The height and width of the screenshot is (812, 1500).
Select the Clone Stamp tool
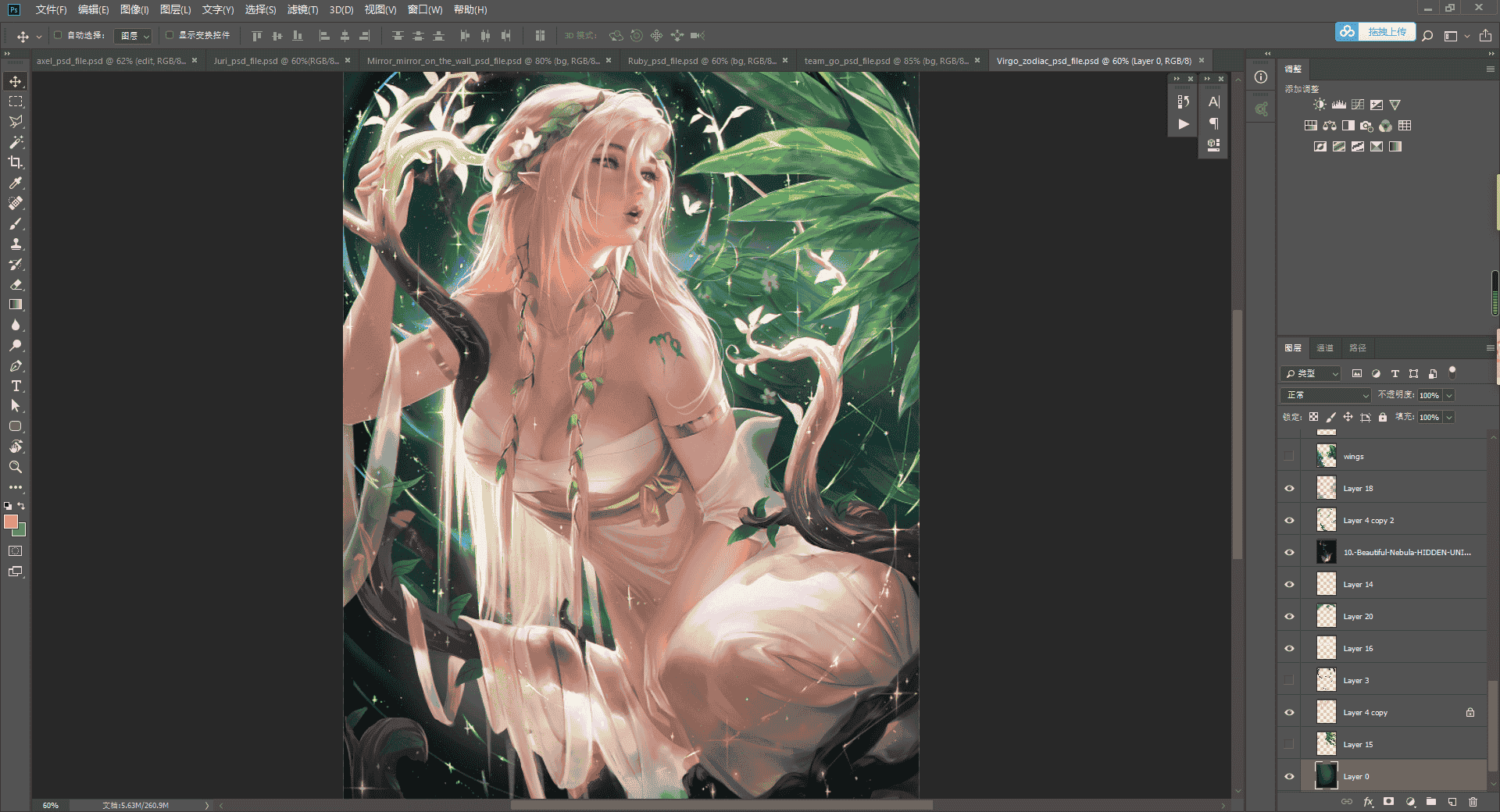[16, 244]
